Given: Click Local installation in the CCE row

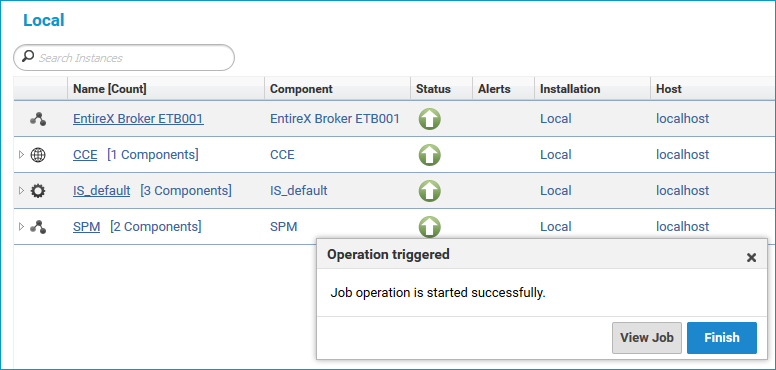Looking at the screenshot, I should pyautogui.click(x=555, y=155).
